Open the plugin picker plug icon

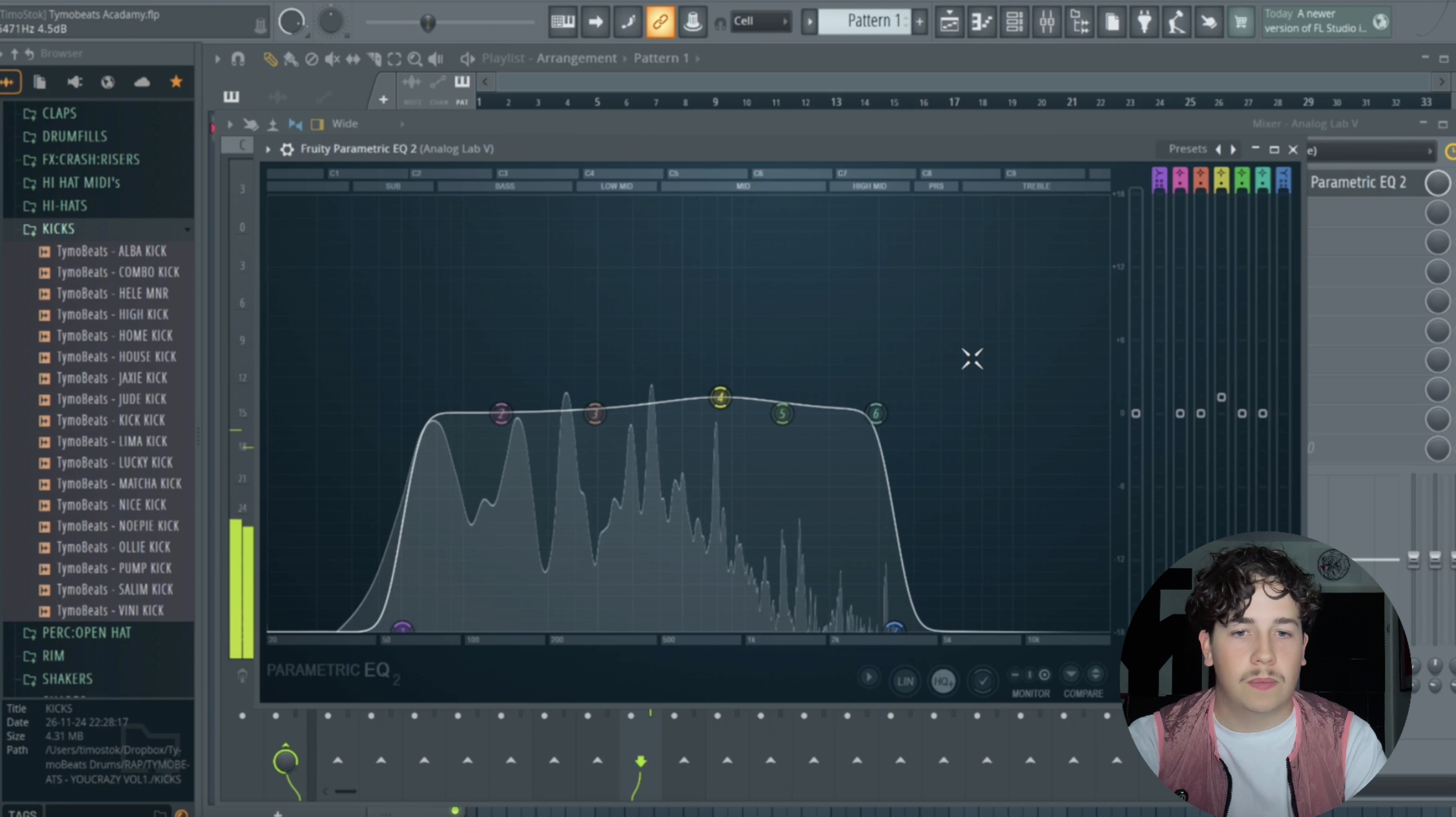click(1144, 22)
